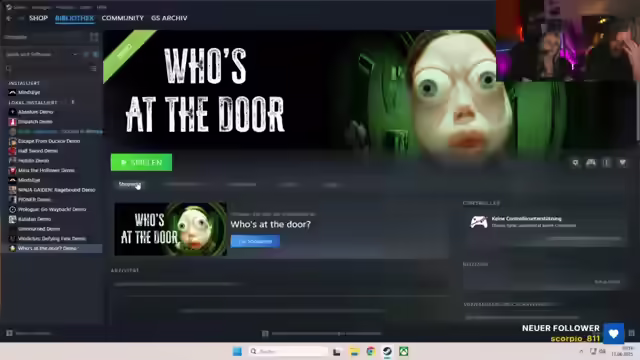Click the Steam taskbar icon

[387, 351]
